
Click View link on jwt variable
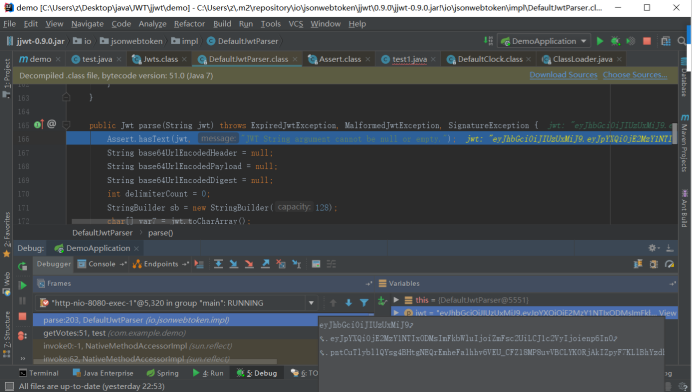click(x=667, y=313)
